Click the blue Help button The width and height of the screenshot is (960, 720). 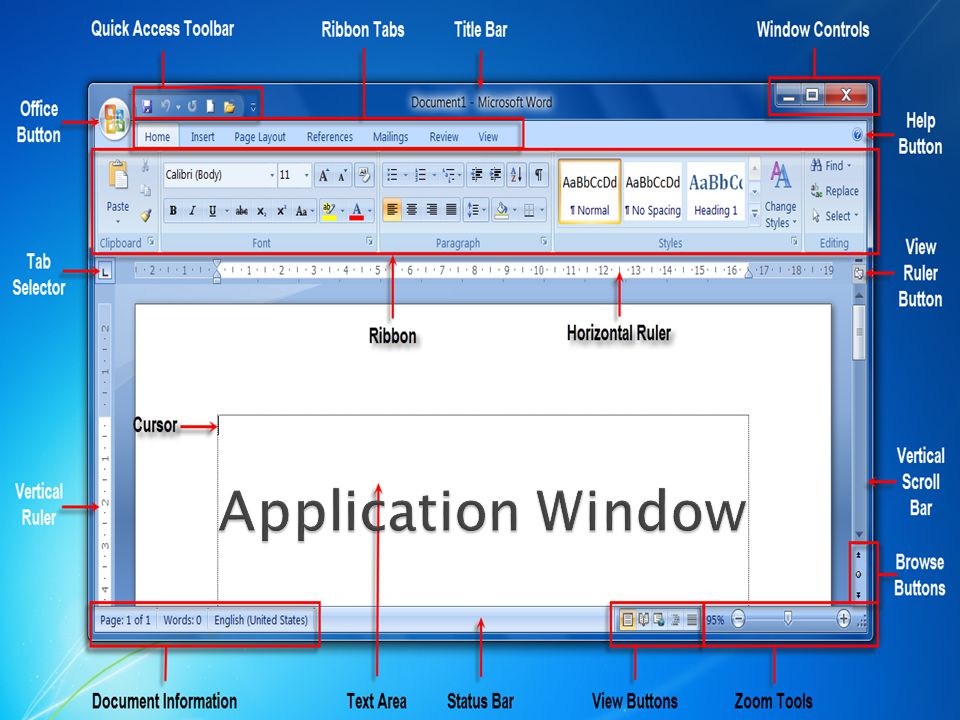tap(857, 135)
